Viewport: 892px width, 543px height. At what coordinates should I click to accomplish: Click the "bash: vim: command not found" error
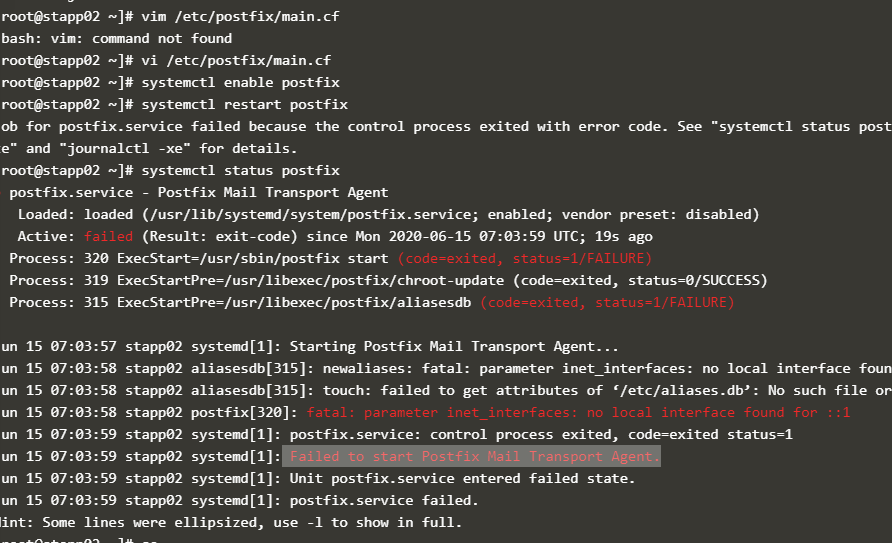coord(116,39)
